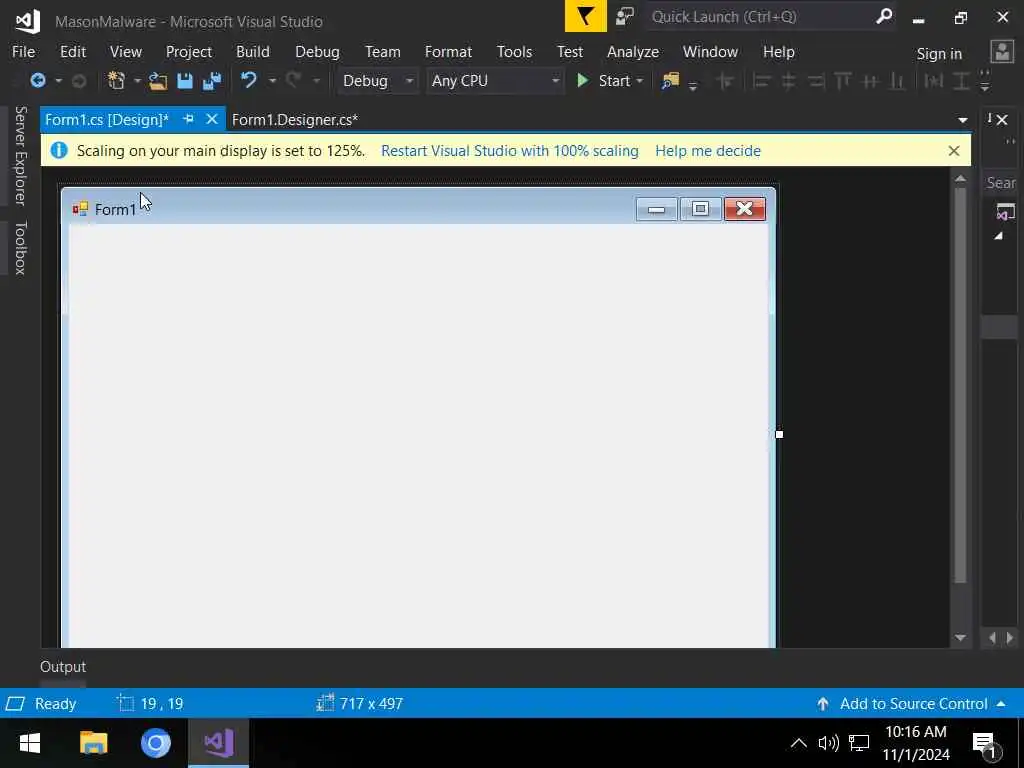Open the View menu
The height and width of the screenshot is (768, 1024).
click(125, 52)
